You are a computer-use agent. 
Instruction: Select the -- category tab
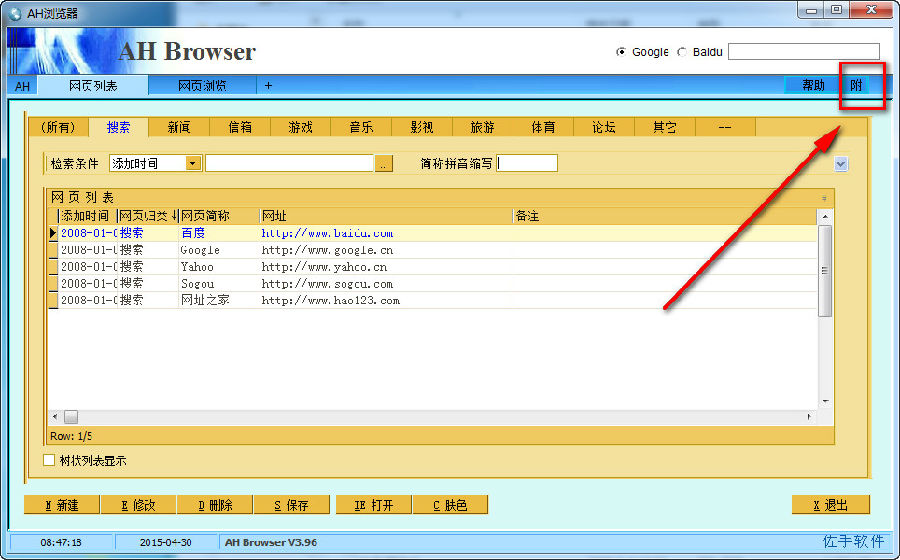click(725, 127)
